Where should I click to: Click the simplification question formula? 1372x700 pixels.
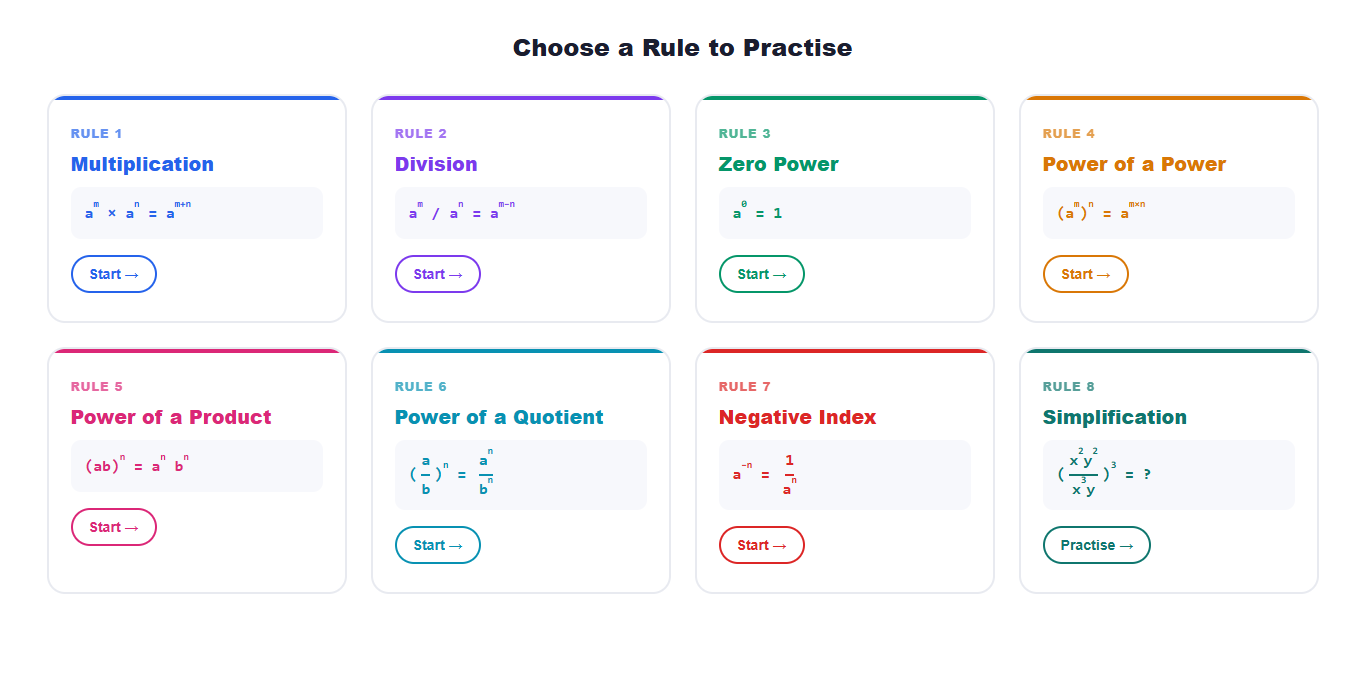click(x=1168, y=474)
